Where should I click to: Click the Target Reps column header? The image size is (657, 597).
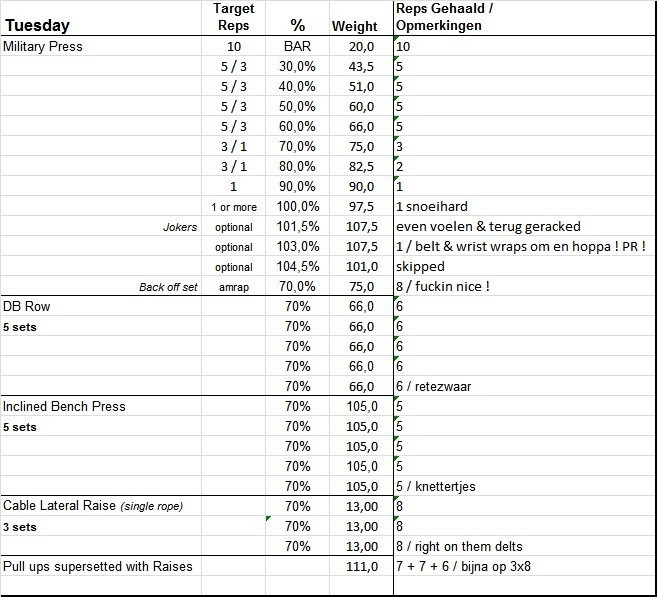coord(233,18)
